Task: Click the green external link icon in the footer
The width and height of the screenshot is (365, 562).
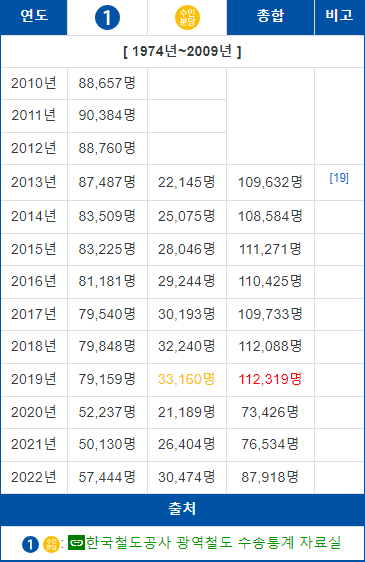Action: (76, 543)
